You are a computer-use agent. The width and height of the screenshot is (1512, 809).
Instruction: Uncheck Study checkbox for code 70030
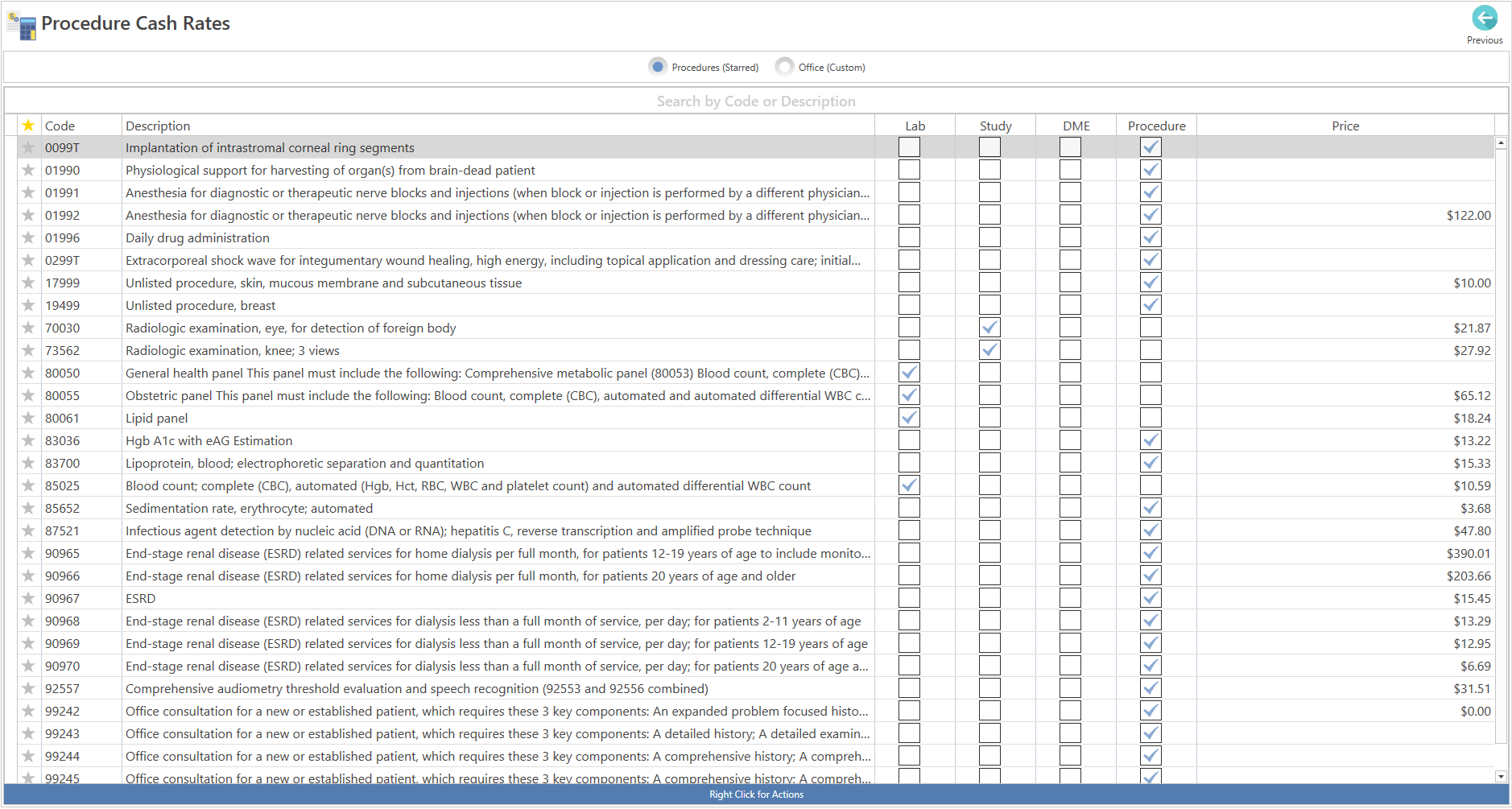click(x=989, y=328)
